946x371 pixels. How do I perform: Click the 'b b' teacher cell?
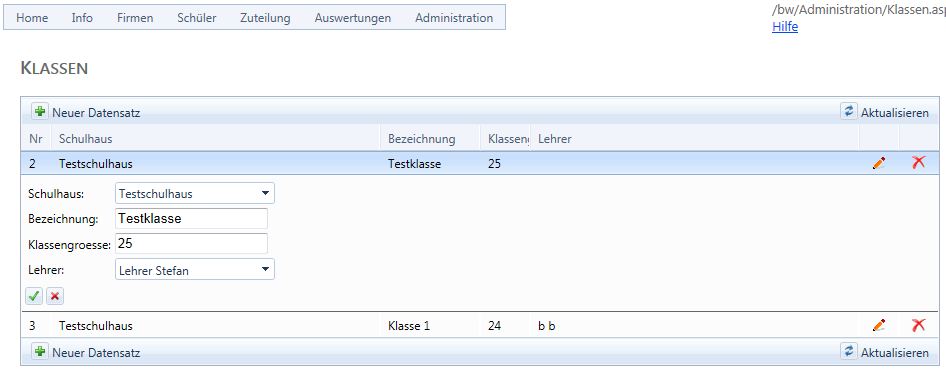coord(547,326)
